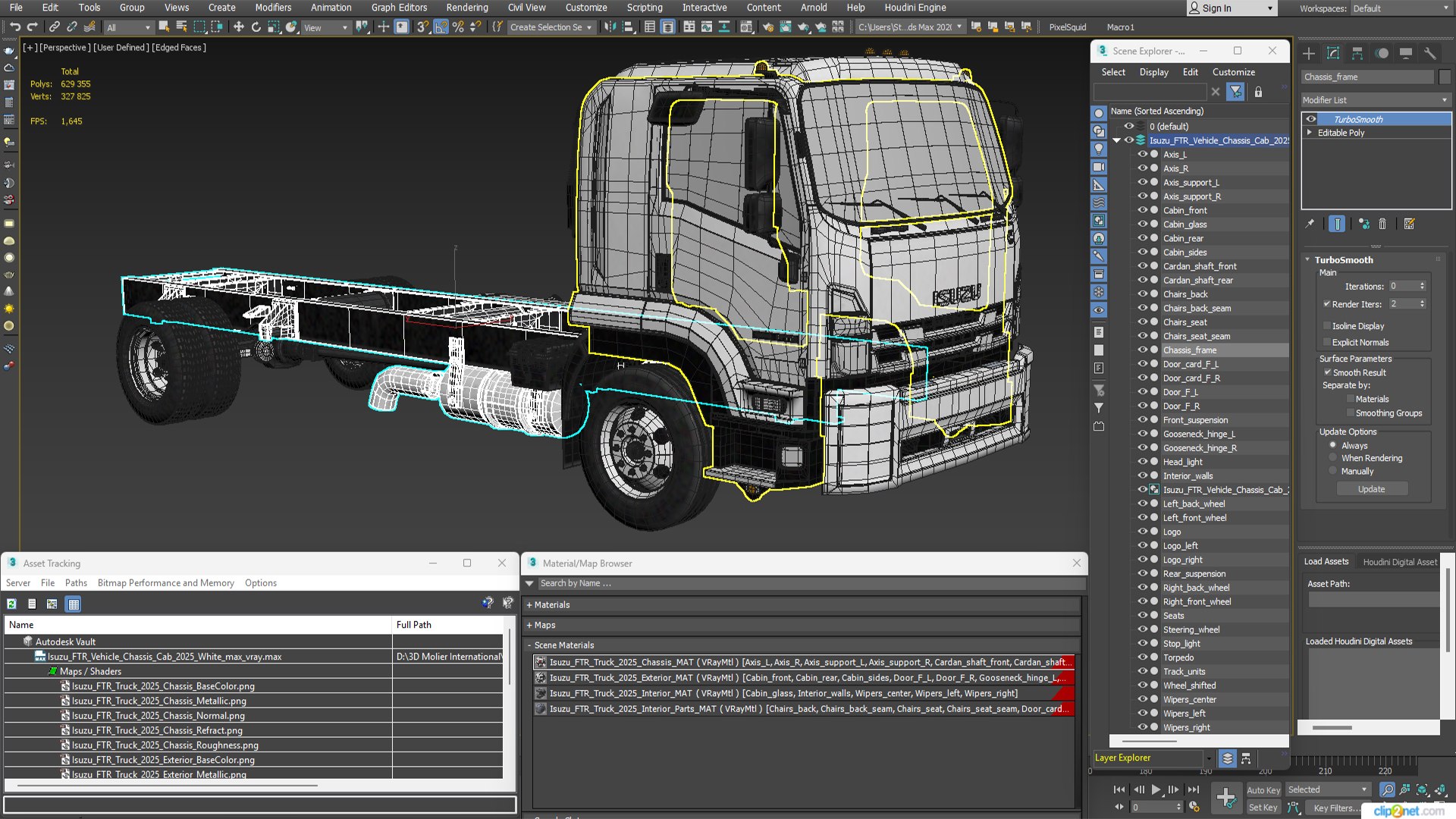Image resolution: width=1456 pixels, height=819 pixels.
Task: Open the Selected key filter dropdown
Action: coord(1327,789)
